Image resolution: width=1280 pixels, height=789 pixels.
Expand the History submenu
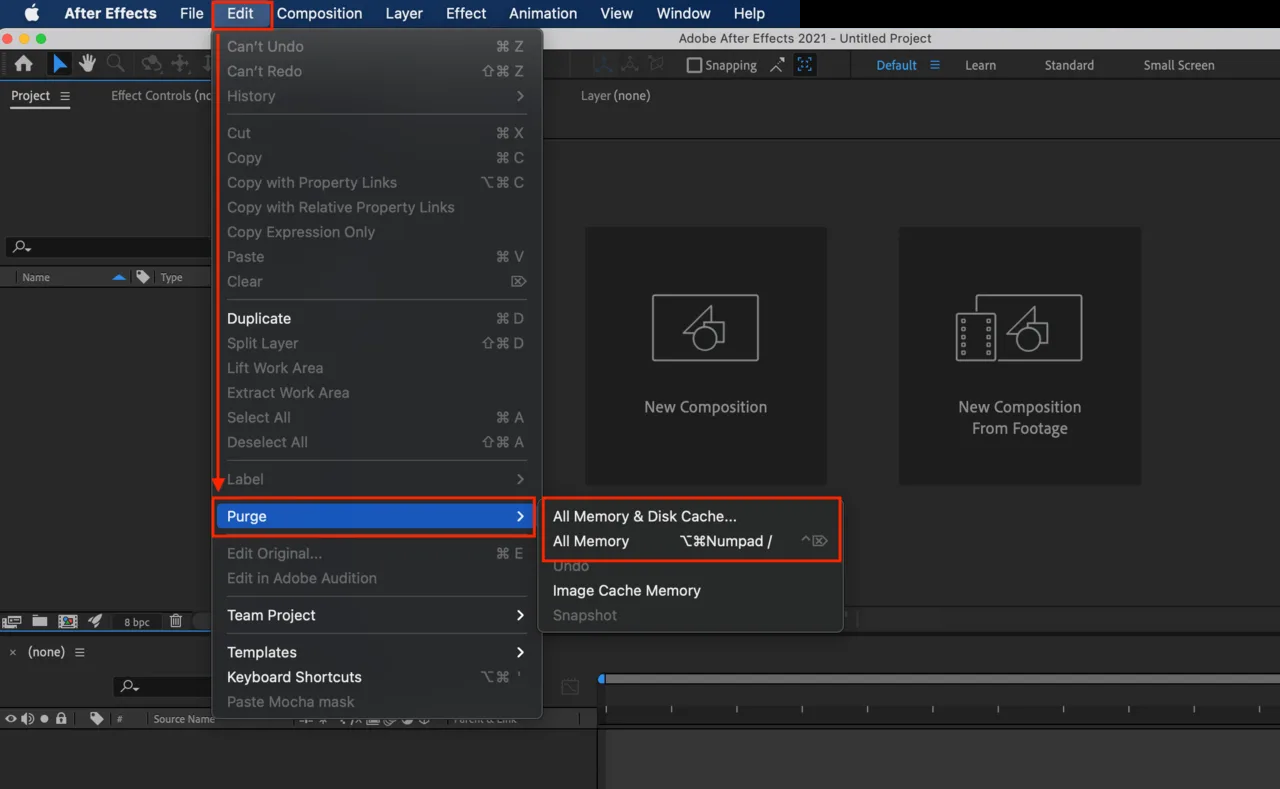(376, 96)
